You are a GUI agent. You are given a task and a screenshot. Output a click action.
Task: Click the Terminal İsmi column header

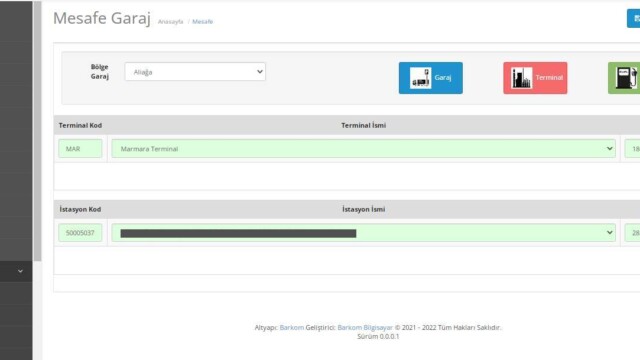(x=364, y=125)
